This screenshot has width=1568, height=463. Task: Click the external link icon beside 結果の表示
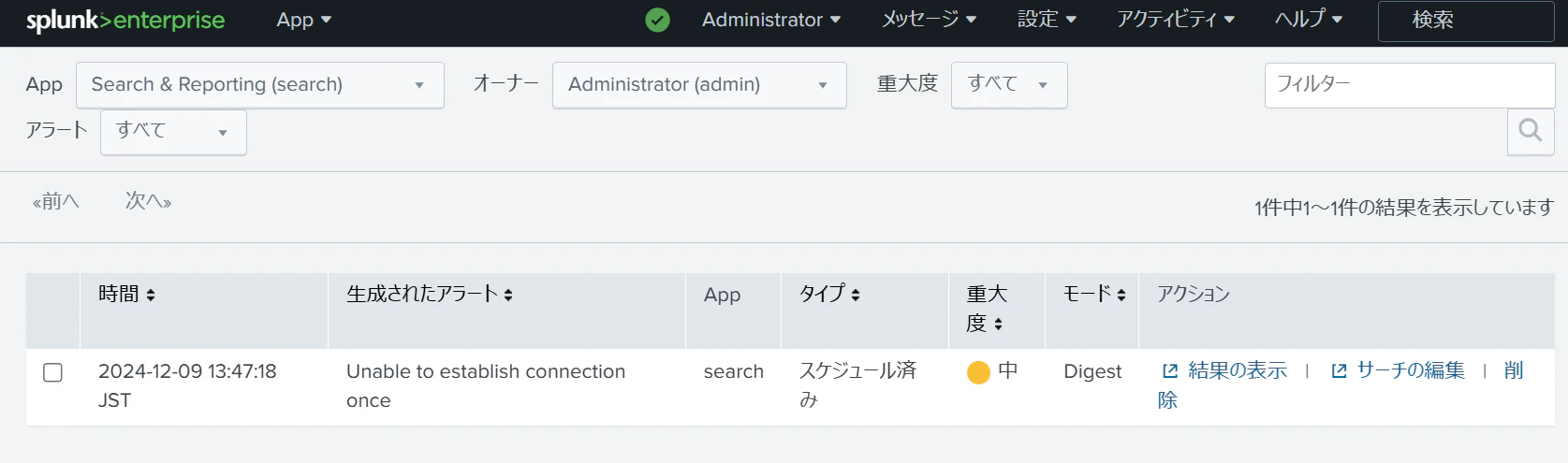[1169, 371]
